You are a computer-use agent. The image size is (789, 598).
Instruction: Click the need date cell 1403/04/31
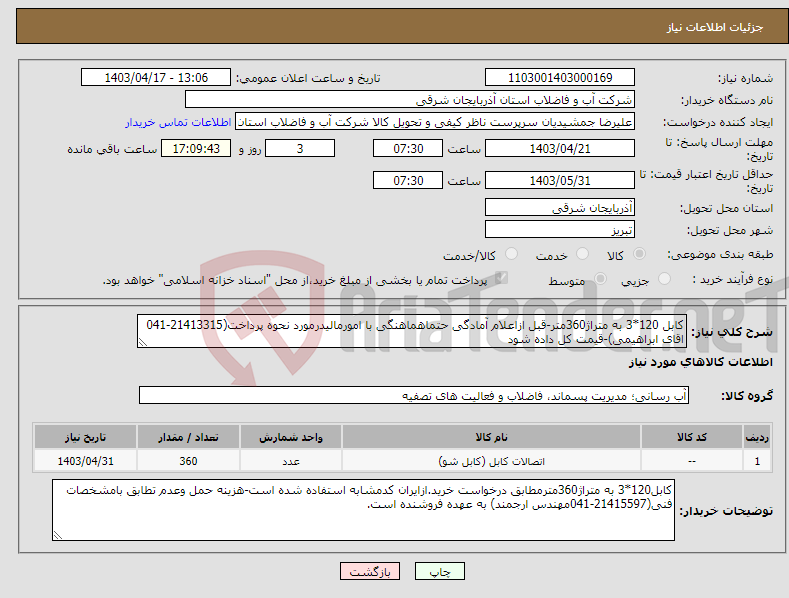[86, 461]
